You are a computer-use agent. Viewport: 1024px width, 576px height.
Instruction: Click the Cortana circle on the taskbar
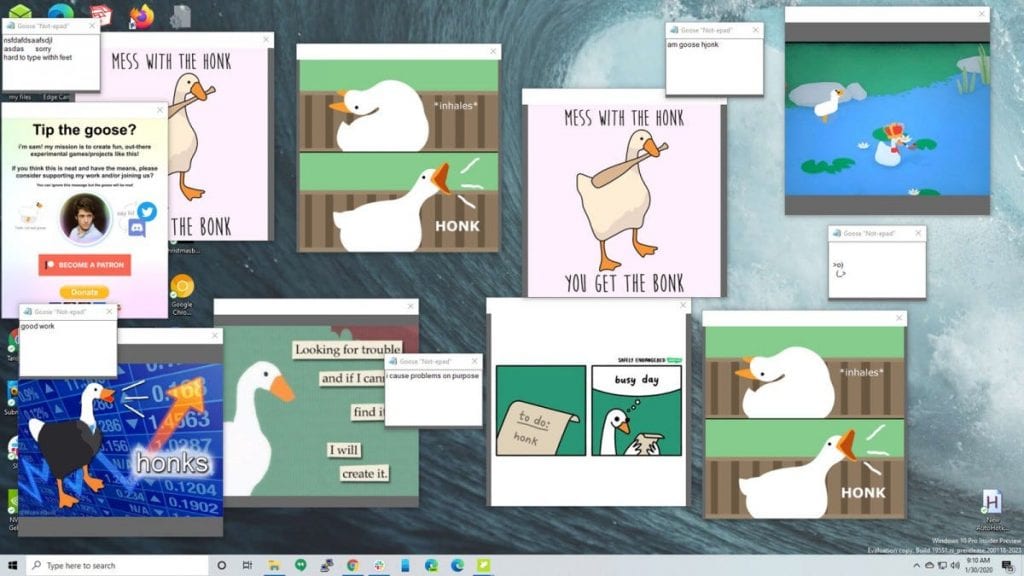tap(221, 565)
